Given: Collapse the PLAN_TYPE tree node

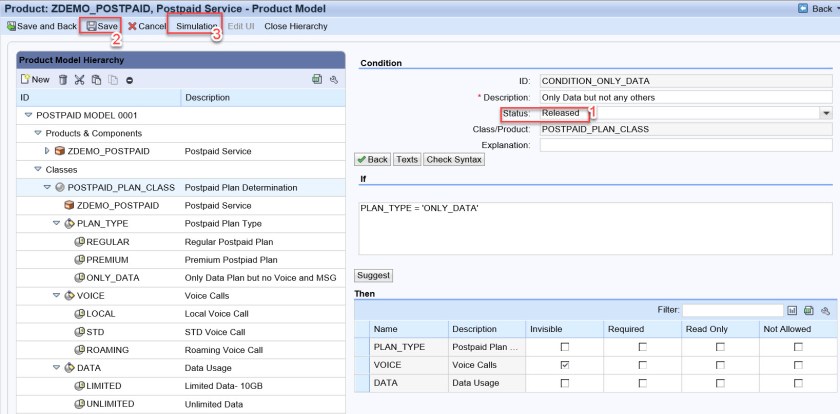Looking at the screenshot, I should point(57,223).
